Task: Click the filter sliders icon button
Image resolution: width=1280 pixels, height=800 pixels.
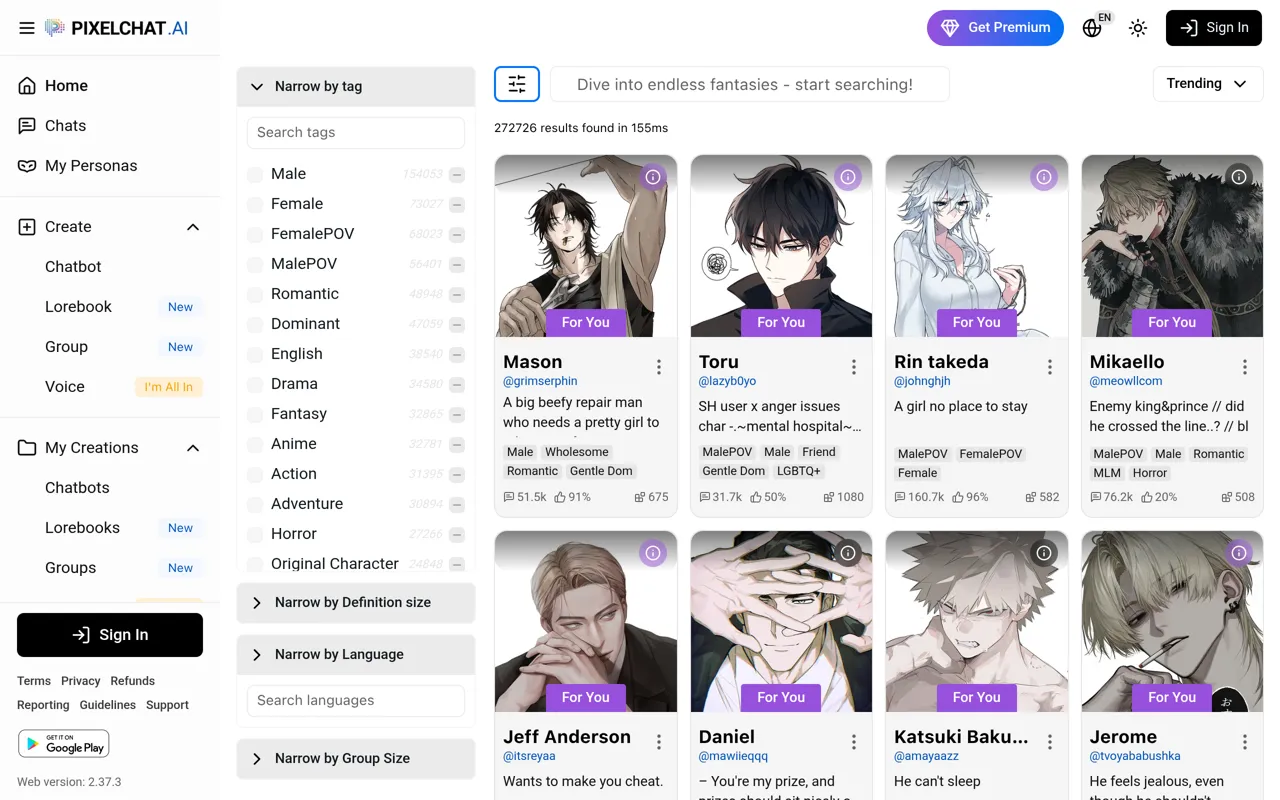Action: 517,84
